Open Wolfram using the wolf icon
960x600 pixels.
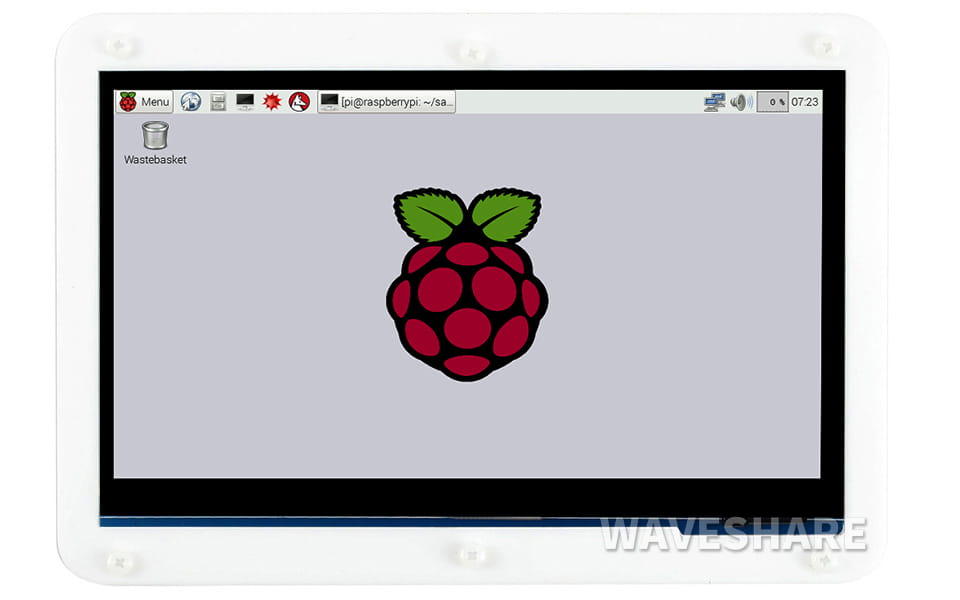[x=299, y=102]
